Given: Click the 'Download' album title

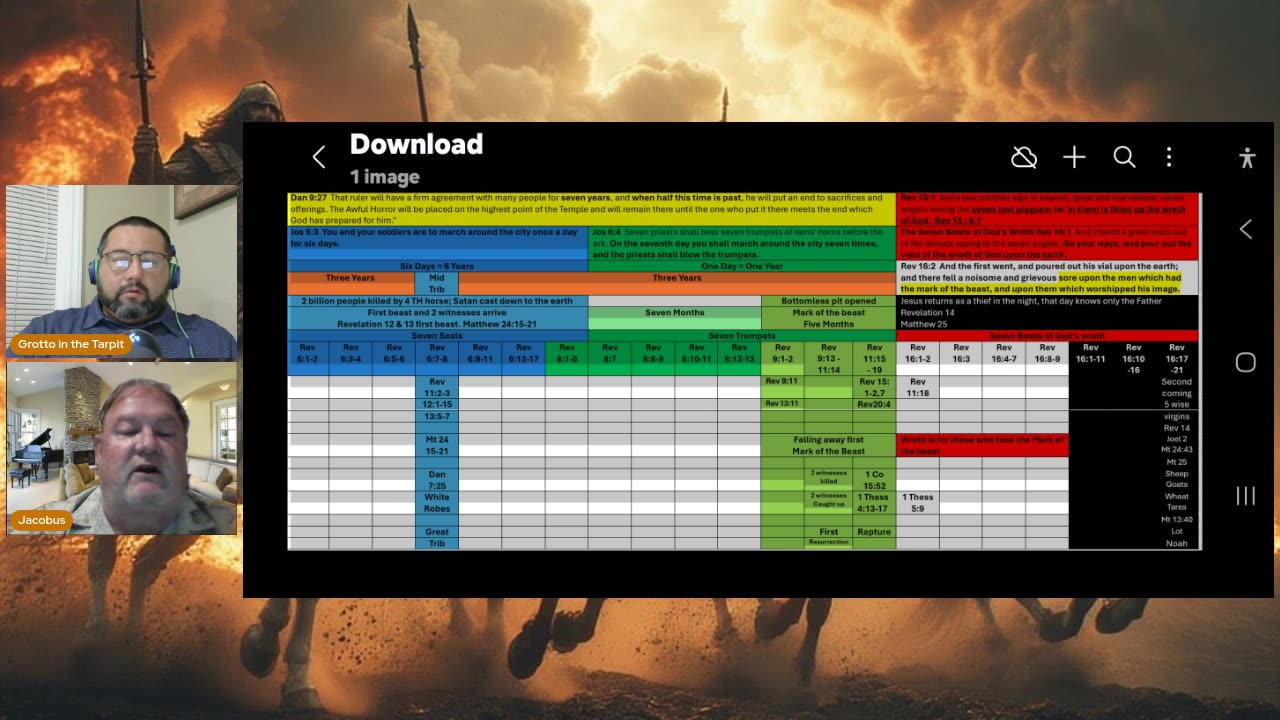Looking at the screenshot, I should (416, 144).
